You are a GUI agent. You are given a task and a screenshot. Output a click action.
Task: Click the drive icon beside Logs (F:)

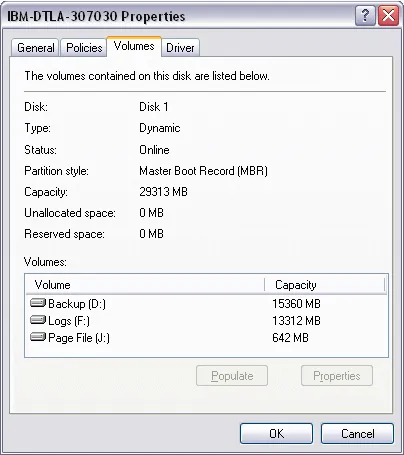tap(38, 320)
